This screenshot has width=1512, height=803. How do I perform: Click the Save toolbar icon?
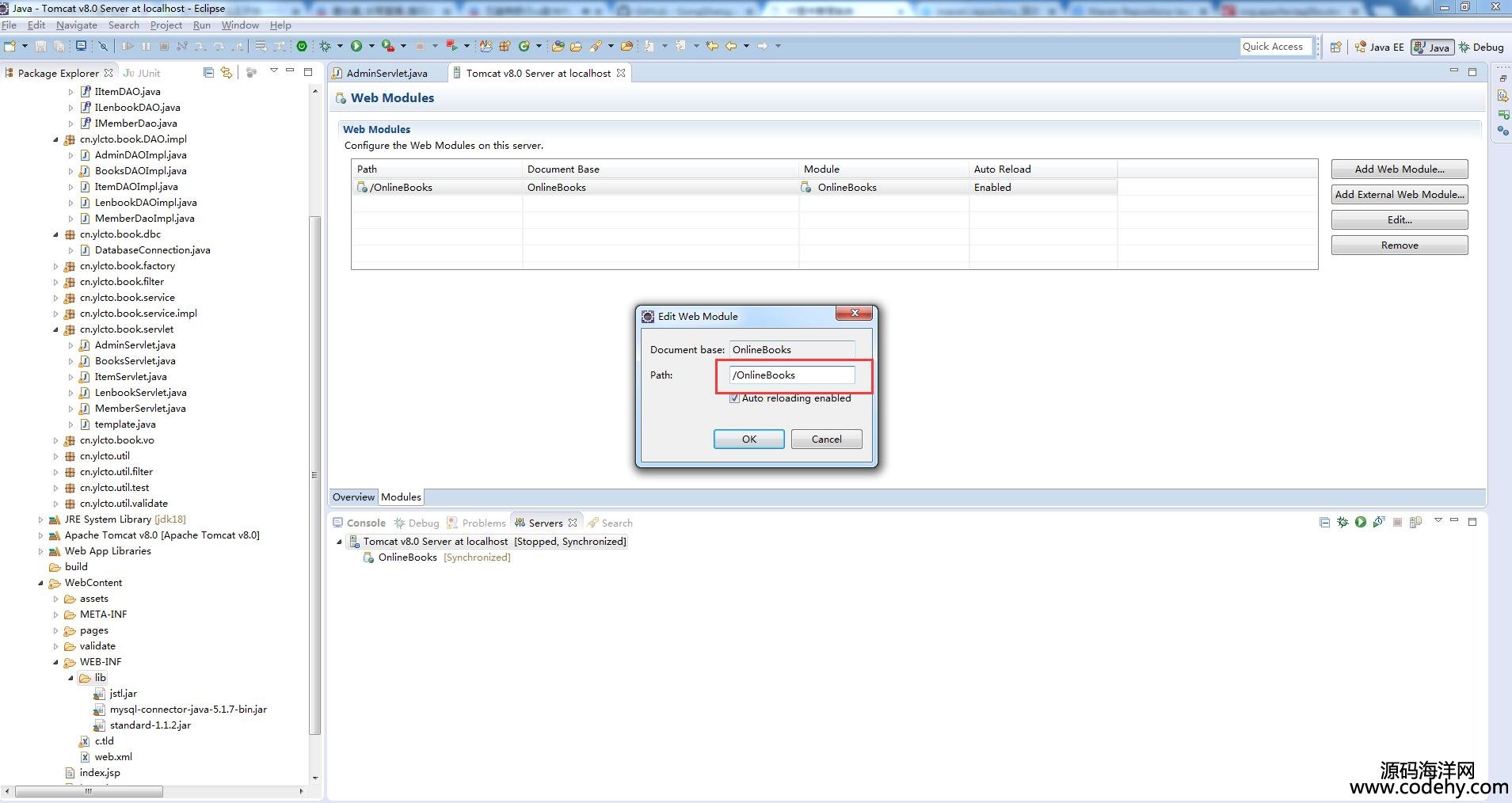click(x=40, y=46)
